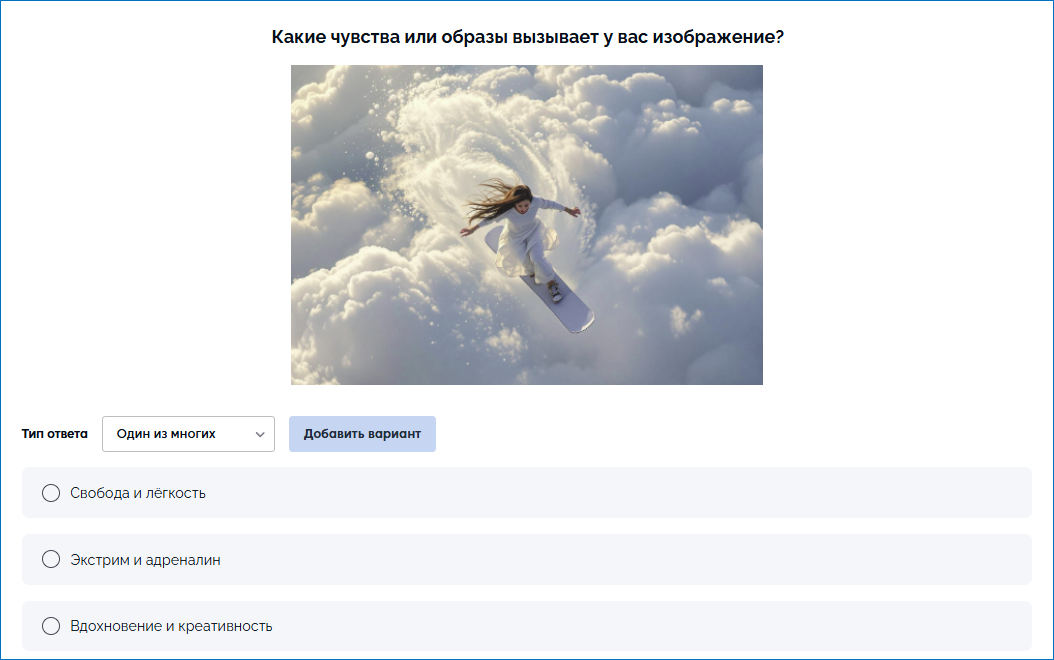Viewport: 1054px width, 660px height.
Task: Mark the "Вдохновение и креативность" radio option
Action: pos(51,626)
